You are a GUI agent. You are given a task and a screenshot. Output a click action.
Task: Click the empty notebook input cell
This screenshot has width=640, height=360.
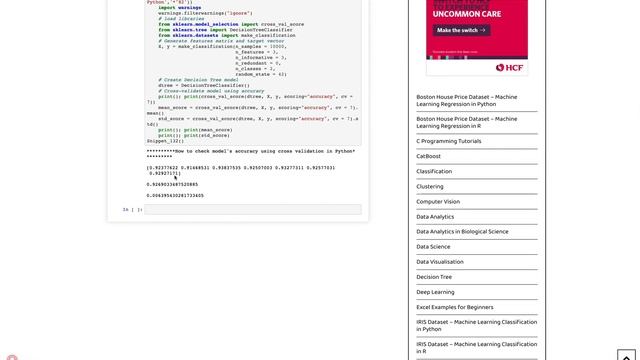[253, 209]
